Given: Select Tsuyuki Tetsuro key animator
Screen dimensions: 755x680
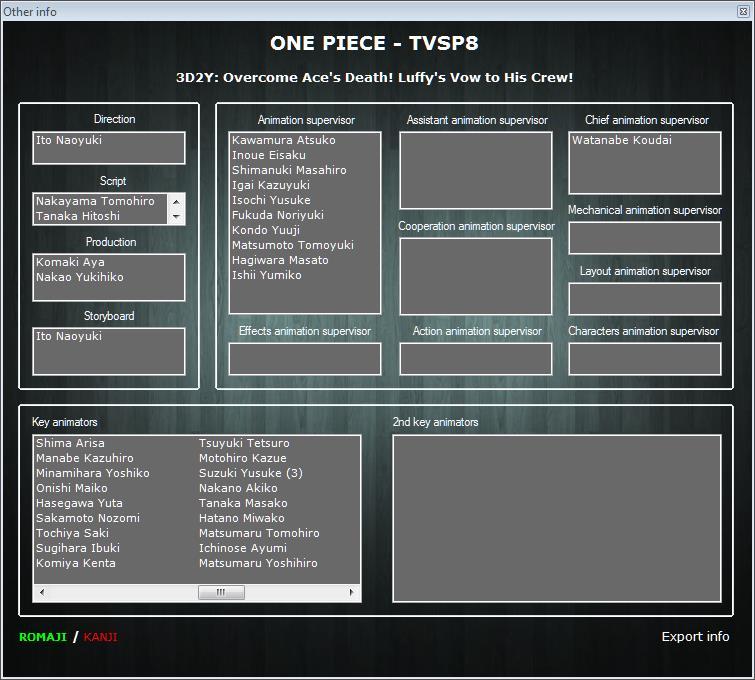Looking at the screenshot, I should (244, 443).
